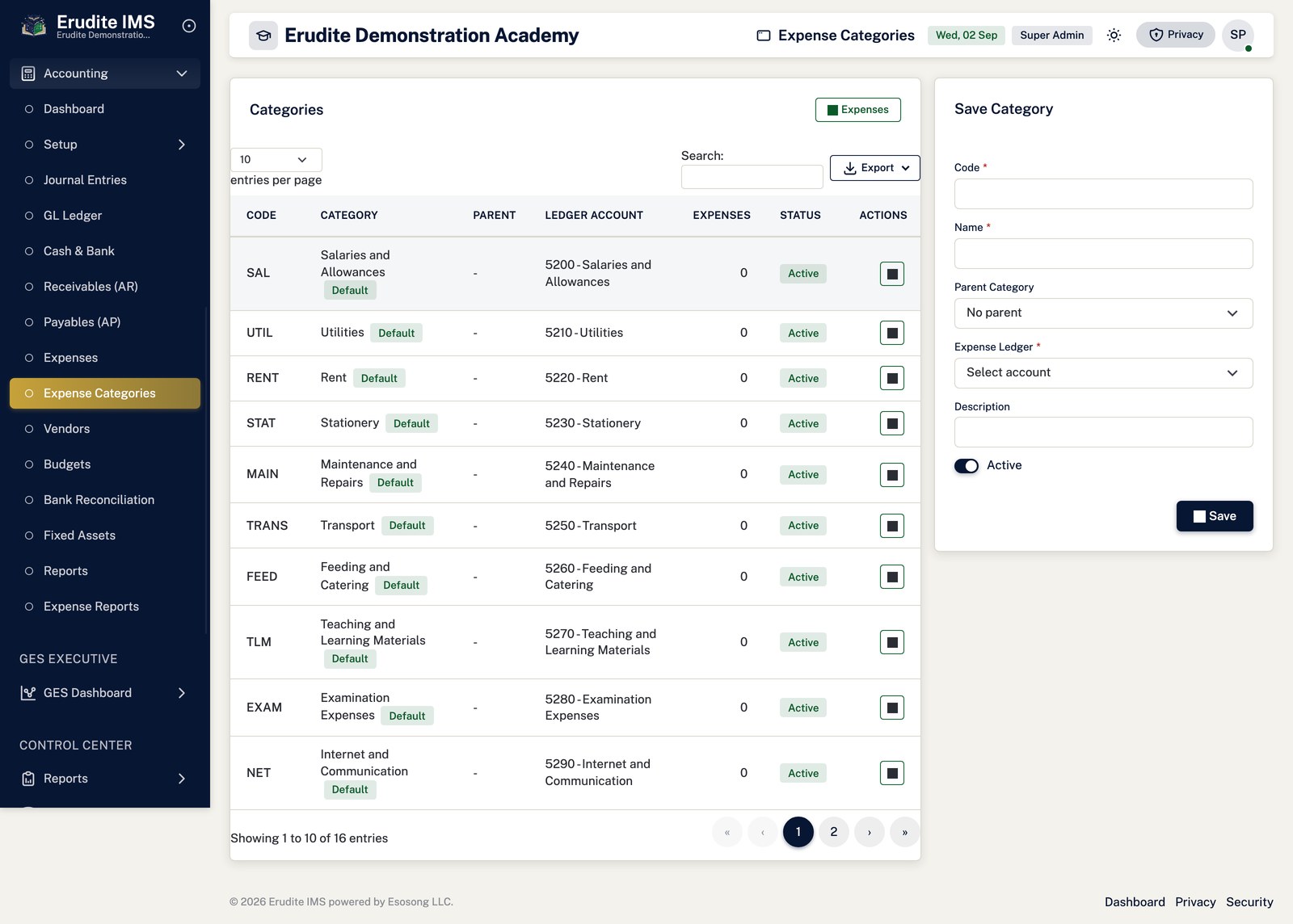The height and width of the screenshot is (924, 1293).
Task: Click the graduation cap academy icon
Action: tap(263, 36)
